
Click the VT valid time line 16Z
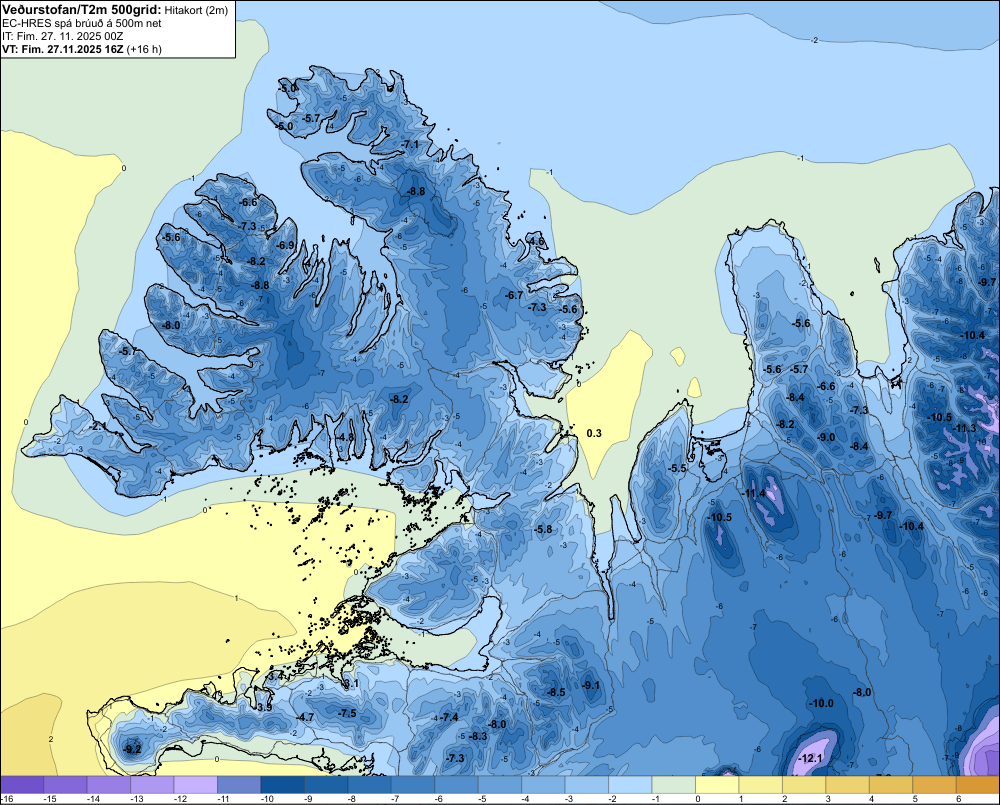(82, 49)
